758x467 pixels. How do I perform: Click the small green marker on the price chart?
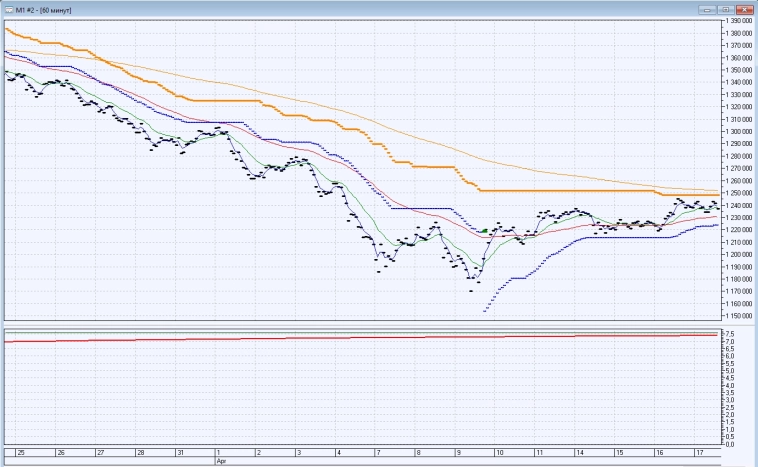484,230
